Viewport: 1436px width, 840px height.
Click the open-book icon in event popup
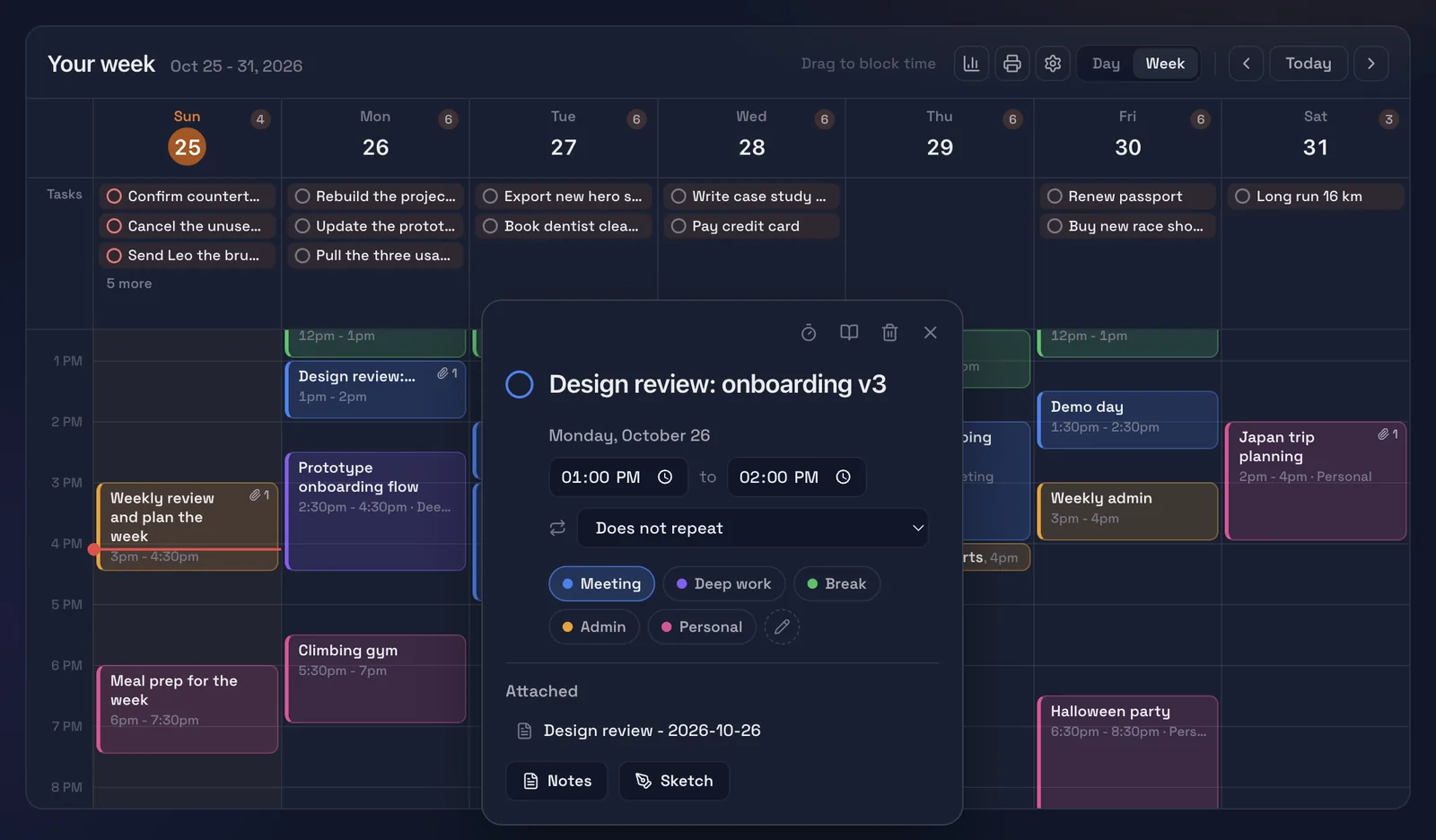point(849,333)
